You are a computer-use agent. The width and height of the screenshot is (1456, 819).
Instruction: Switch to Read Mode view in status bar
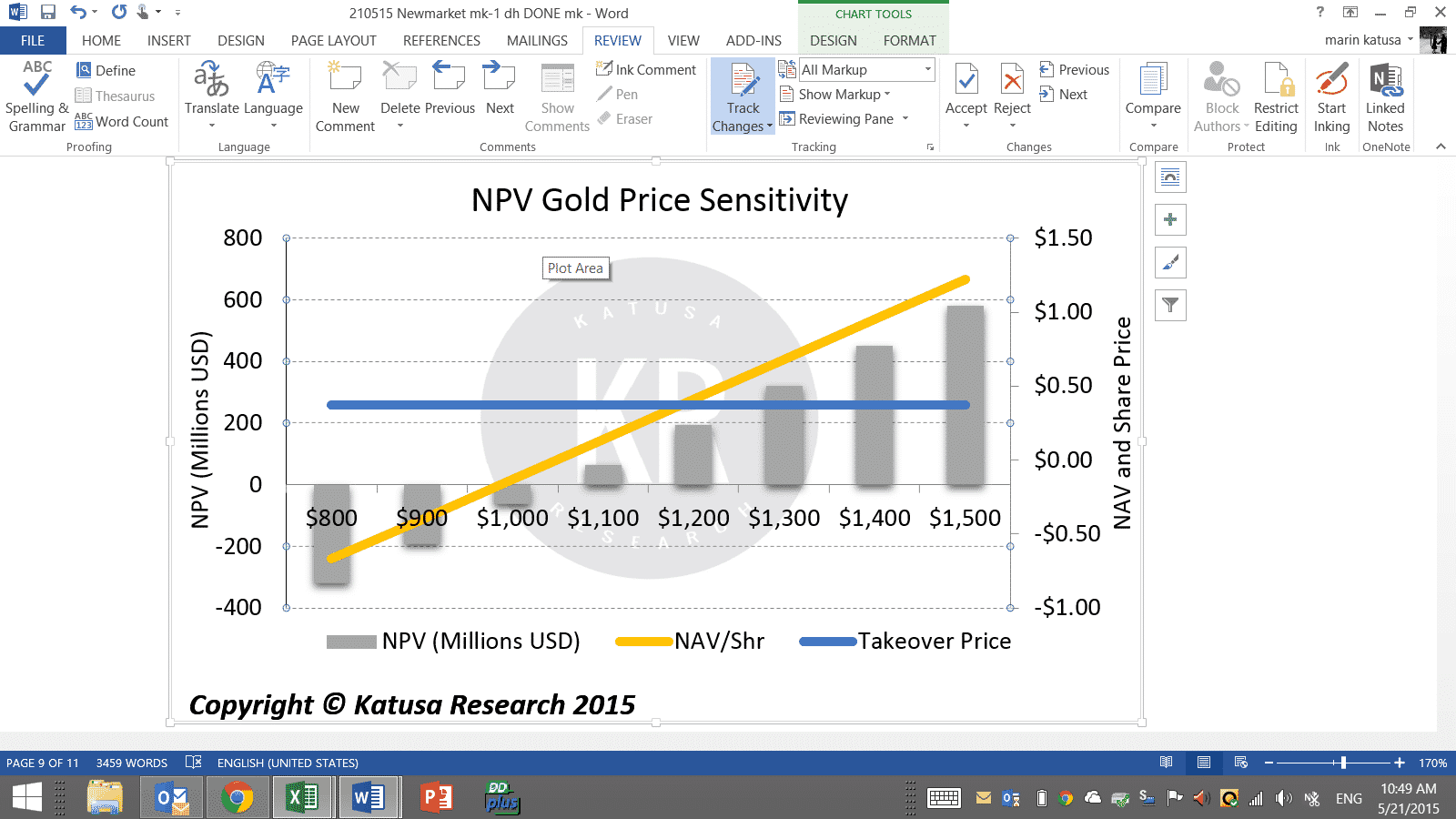click(x=1167, y=763)
